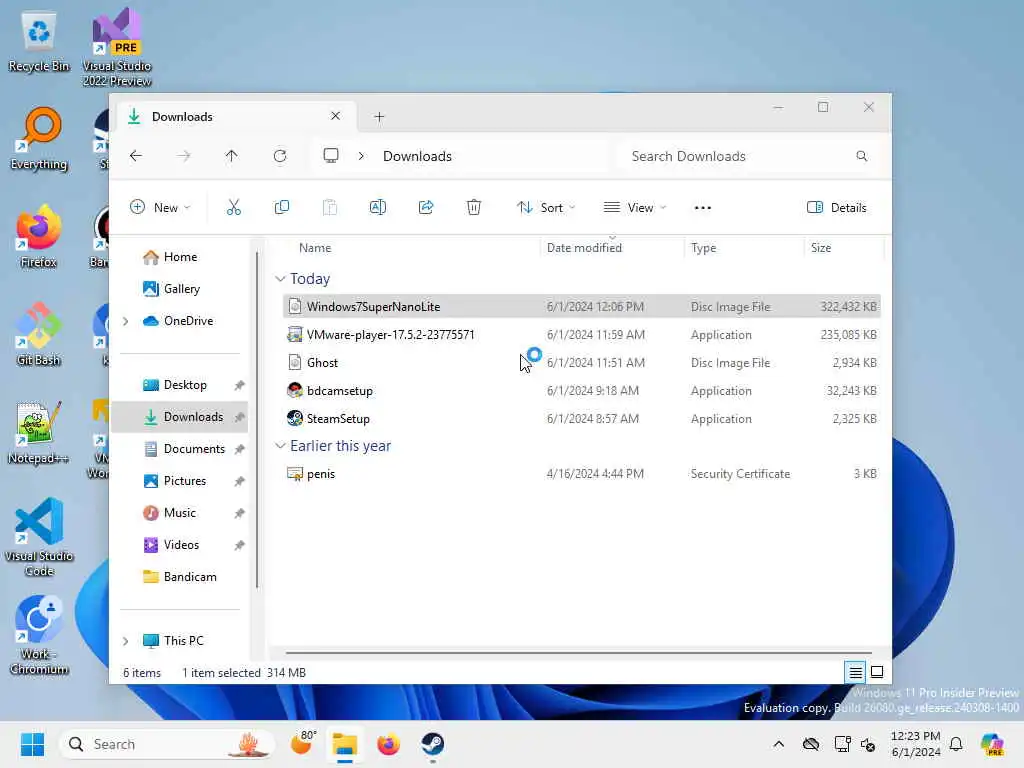Select the Downloads tab

pos(235,117)
